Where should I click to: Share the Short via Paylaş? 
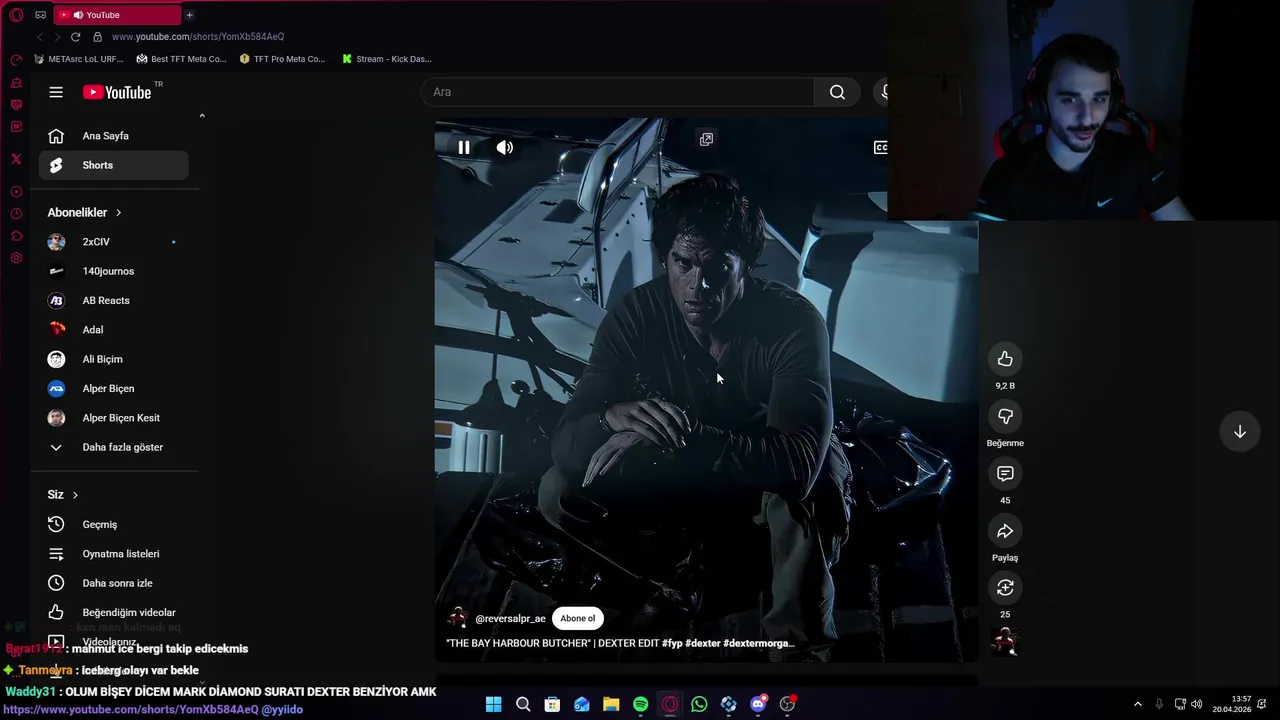[x=1005, y=531]
